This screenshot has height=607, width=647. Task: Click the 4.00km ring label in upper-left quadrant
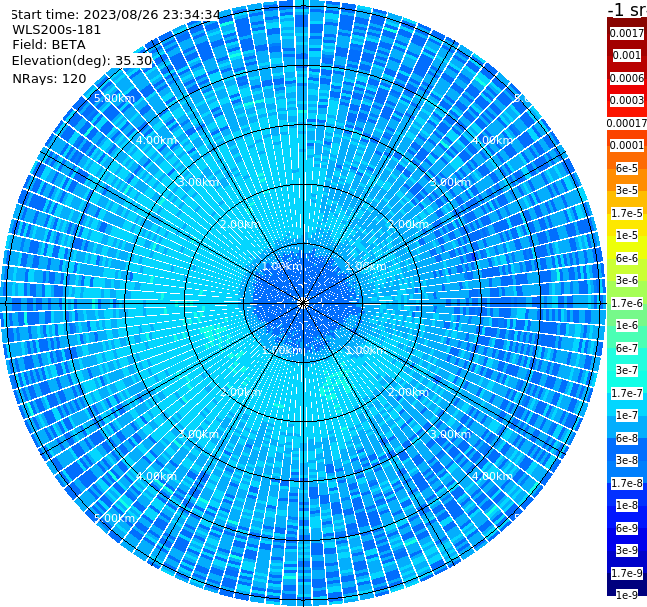pos(156,140)
